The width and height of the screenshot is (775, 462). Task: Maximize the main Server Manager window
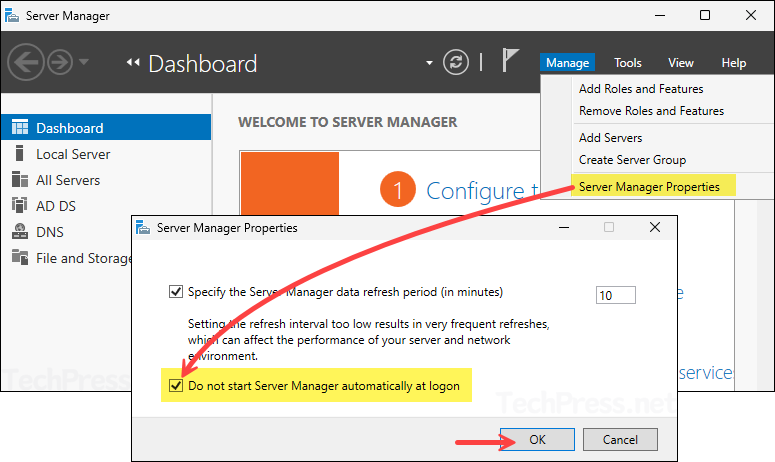tap(705, 15)
